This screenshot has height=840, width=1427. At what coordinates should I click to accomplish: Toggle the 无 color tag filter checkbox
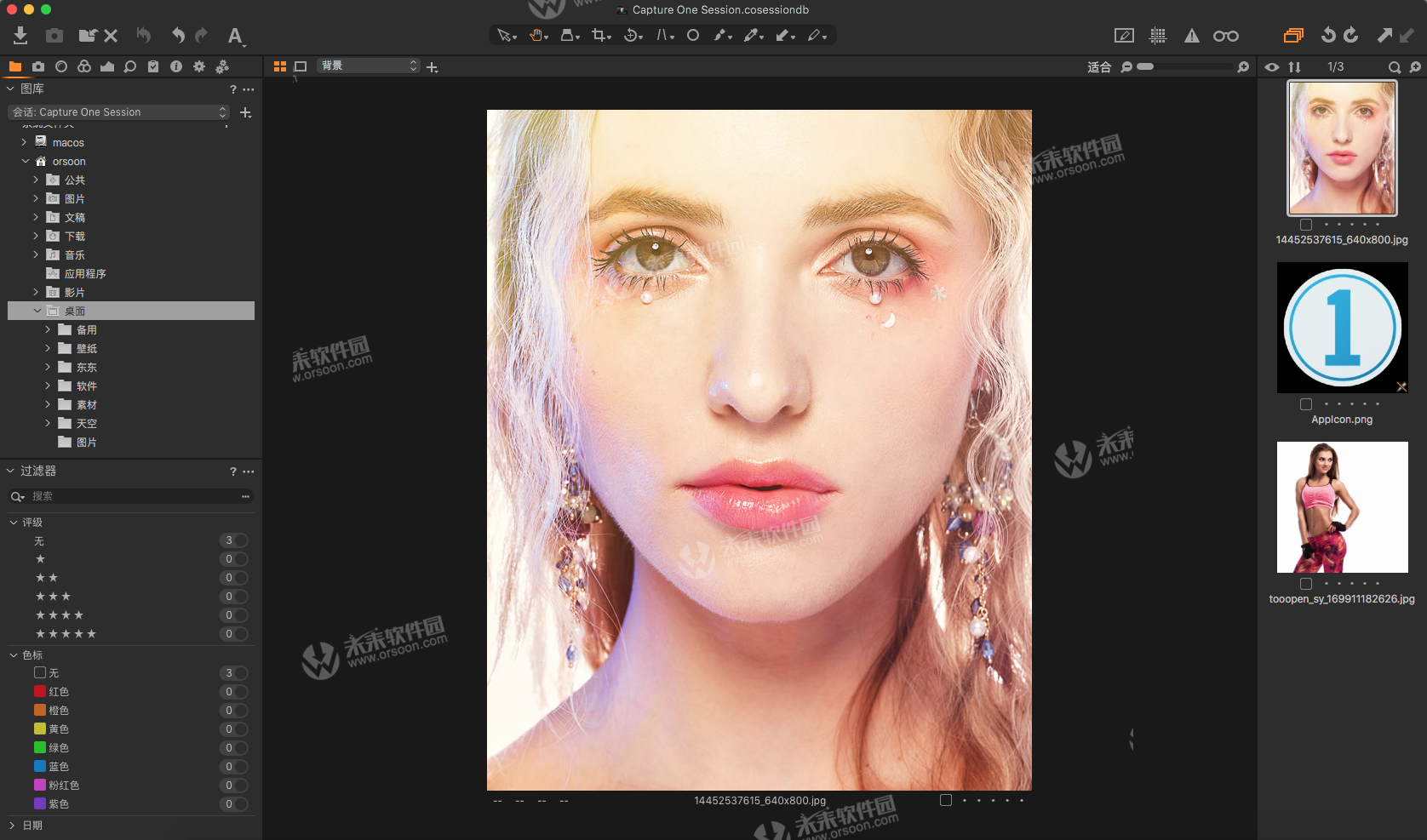coord(40,672)
